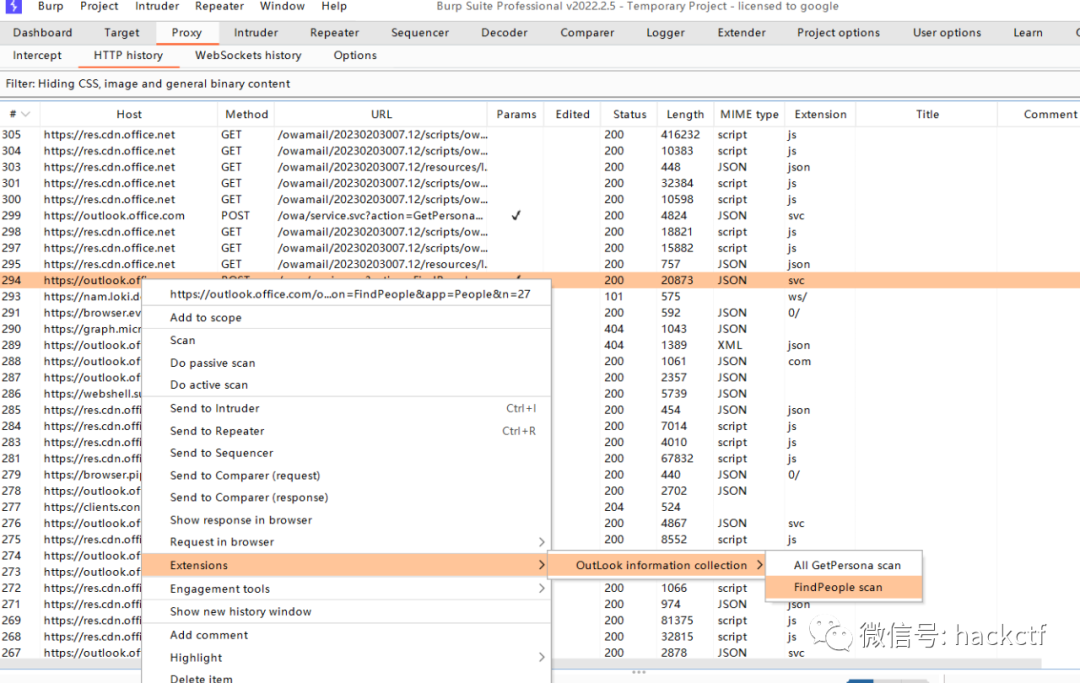Run the FindPeople scan

(844, 587)
